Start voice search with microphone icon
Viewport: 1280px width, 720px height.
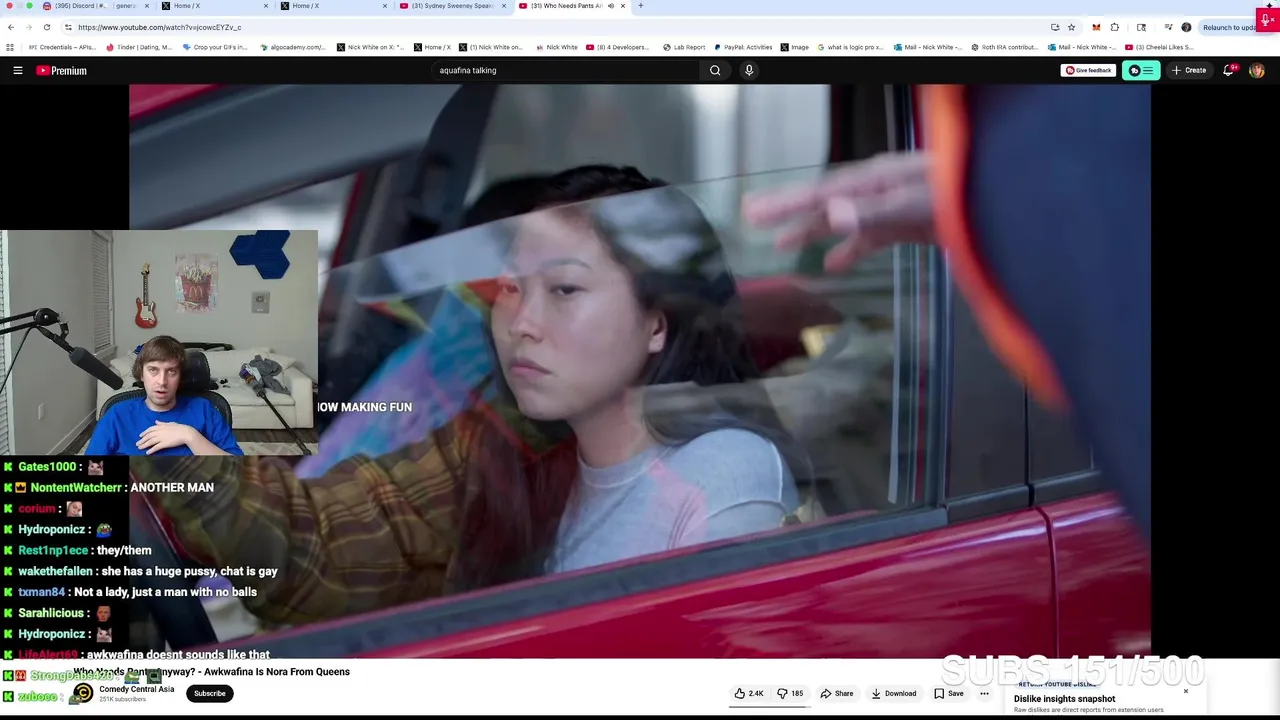click(749, 70)
